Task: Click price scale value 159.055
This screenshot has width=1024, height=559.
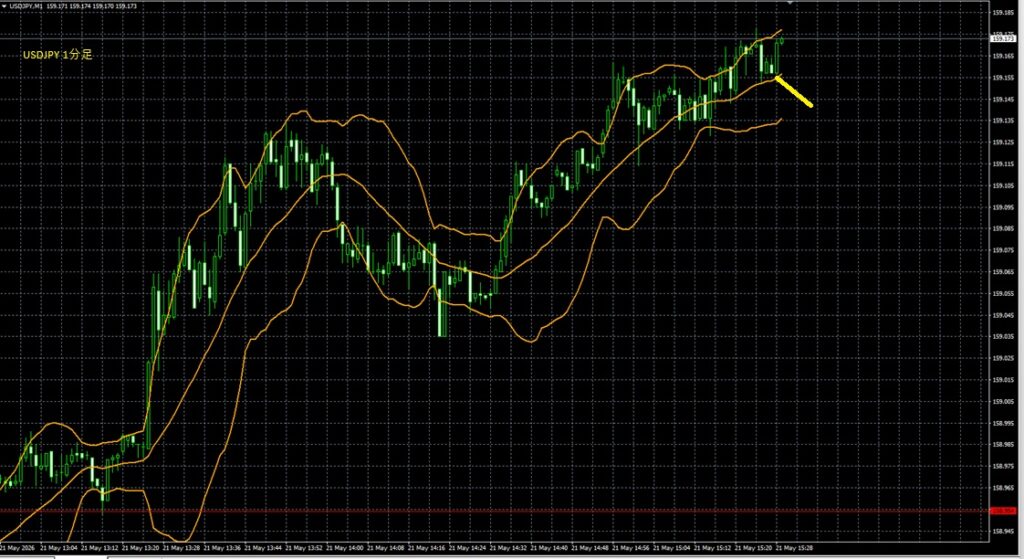Action: (1002, 293)
